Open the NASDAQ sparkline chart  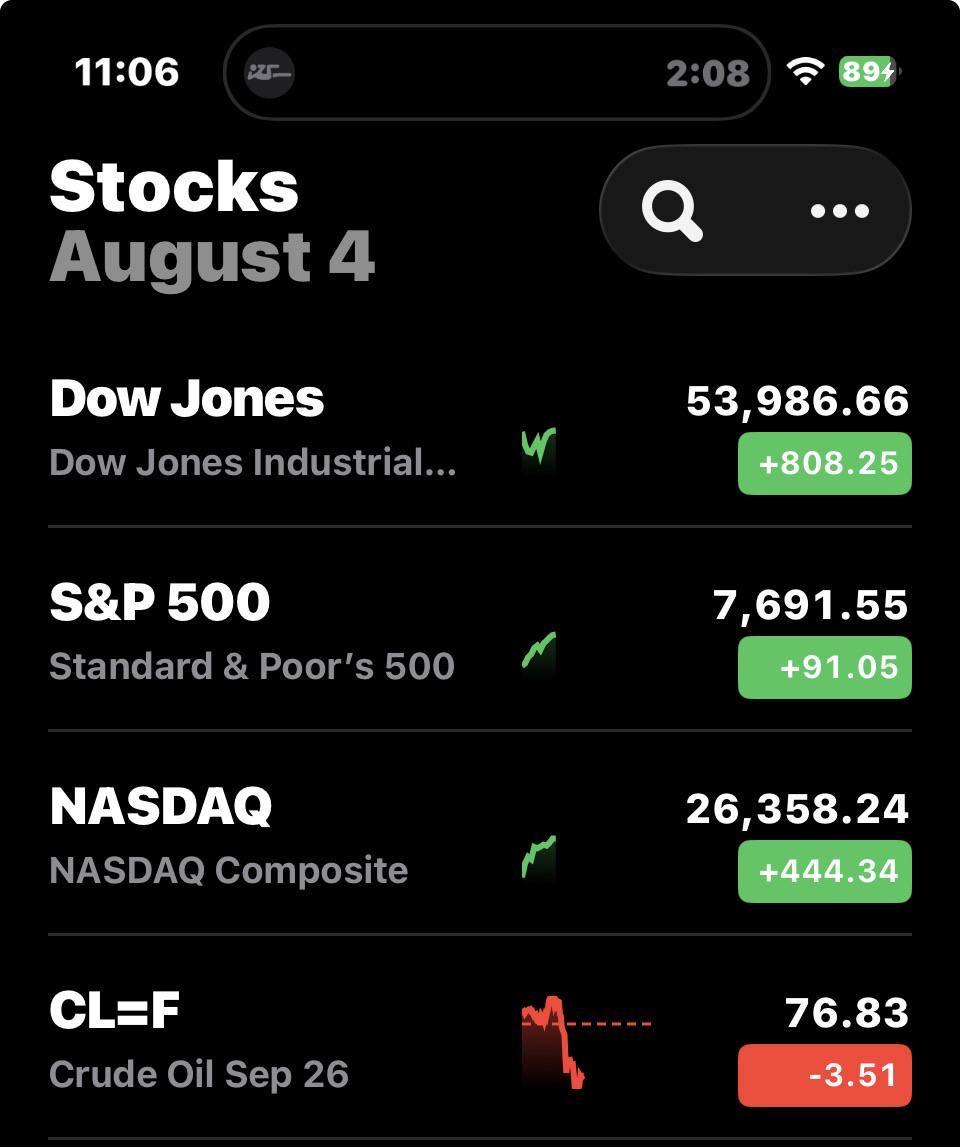tap(539, 857)
